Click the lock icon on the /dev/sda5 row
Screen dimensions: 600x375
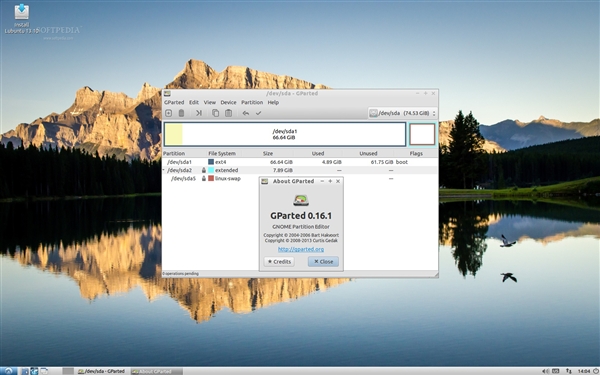coord(204,179)
